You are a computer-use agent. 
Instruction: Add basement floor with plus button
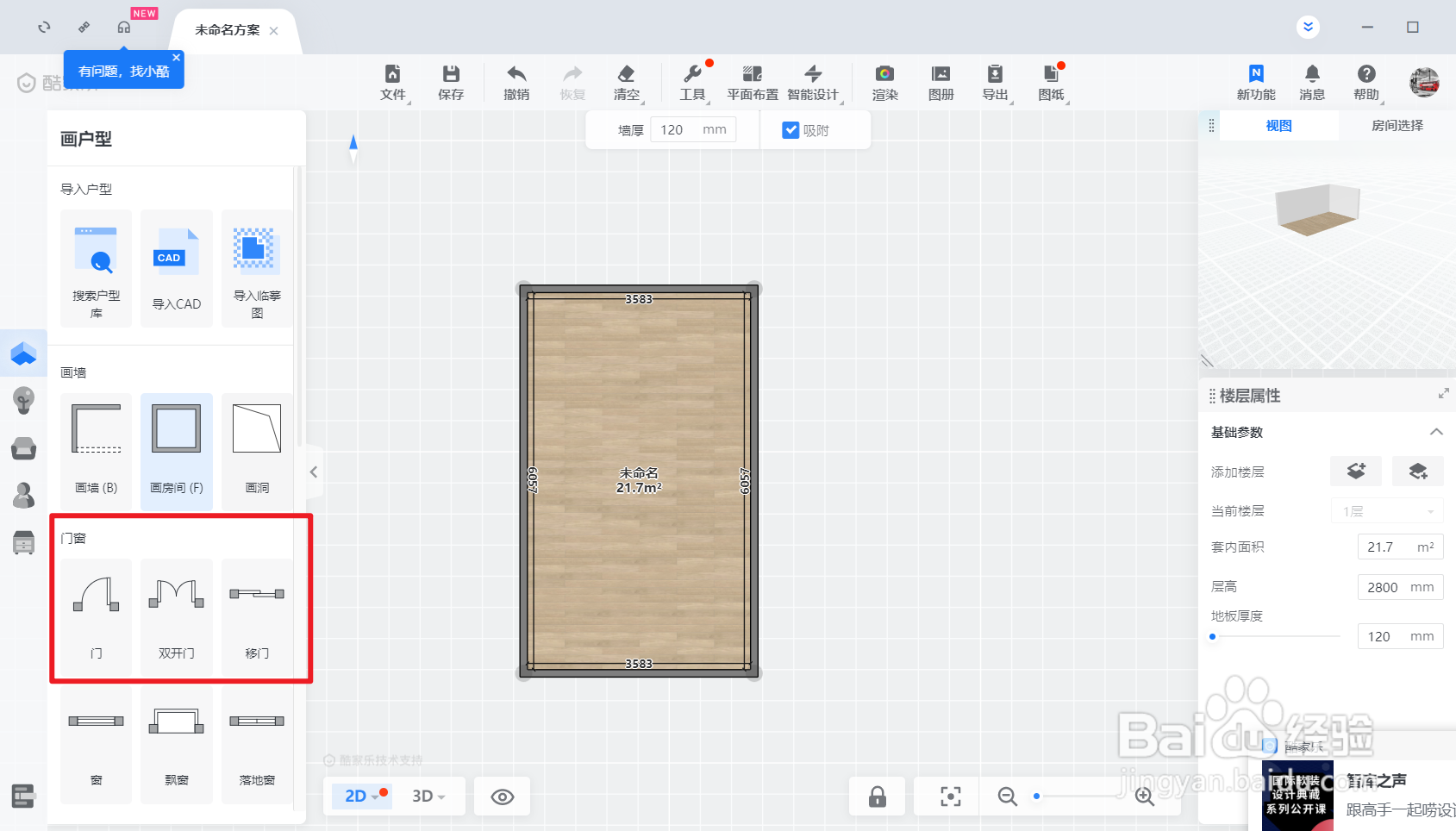[x=1418, y=472]
